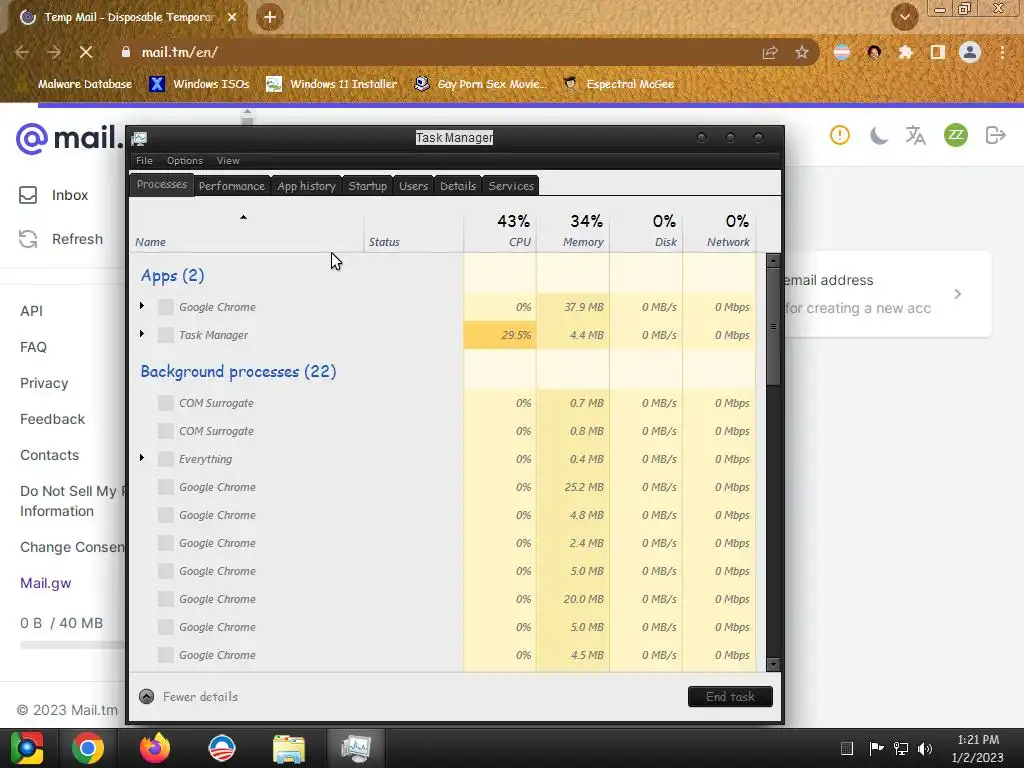The image size is (1024, 768).
Task: Open the Privacy link
Action: point(44,383)
